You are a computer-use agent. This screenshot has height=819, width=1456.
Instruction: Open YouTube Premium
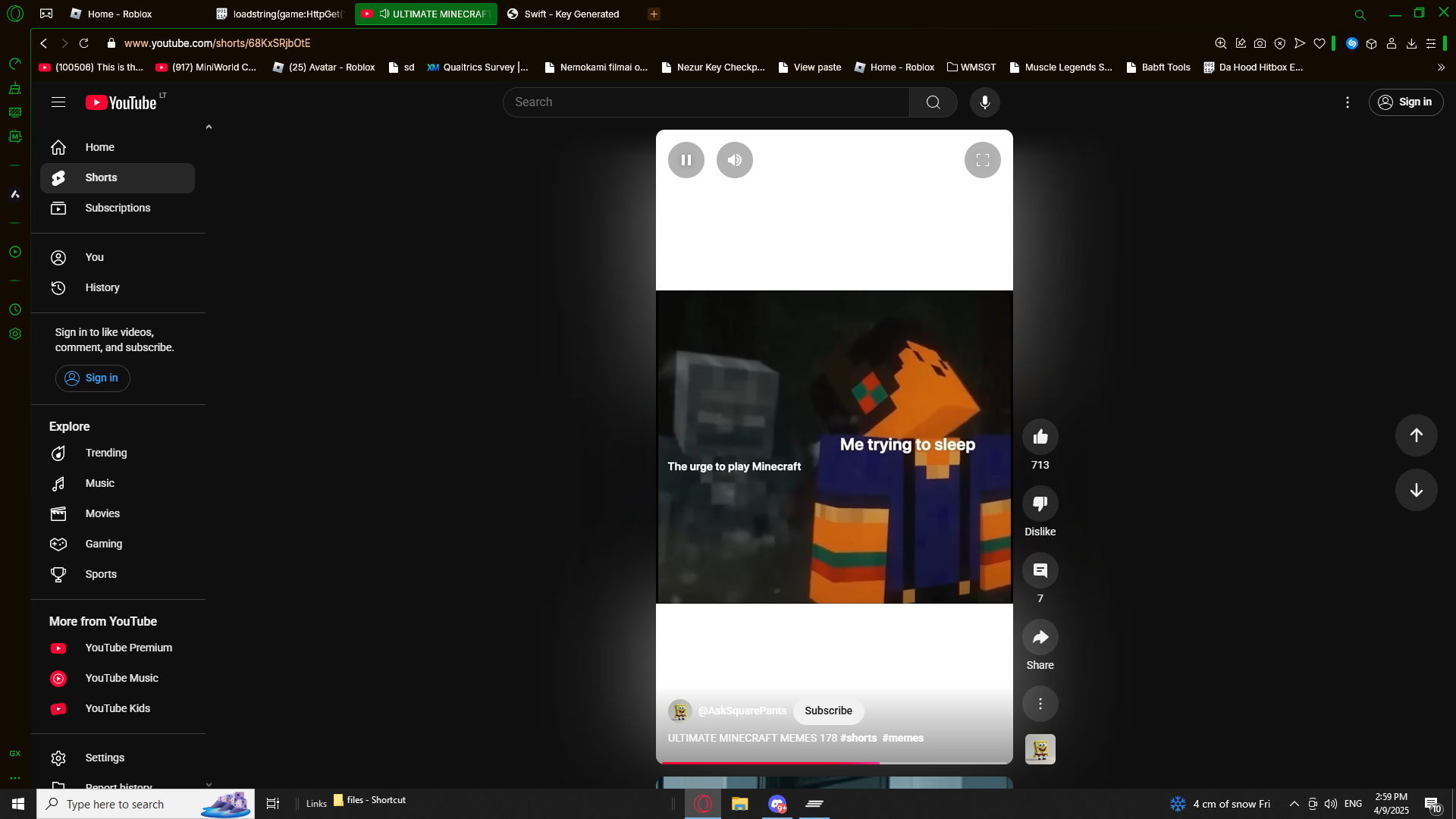point(118,648)
